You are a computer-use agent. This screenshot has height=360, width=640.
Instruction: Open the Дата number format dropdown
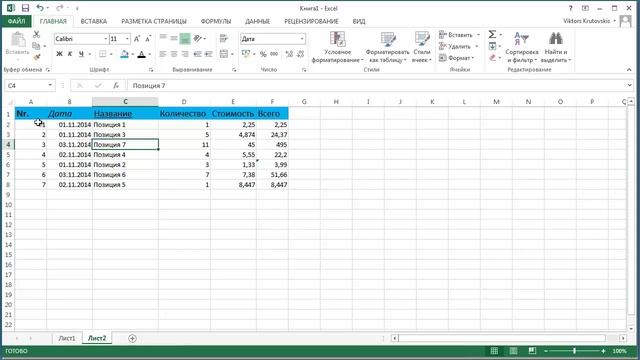point(302,39)
